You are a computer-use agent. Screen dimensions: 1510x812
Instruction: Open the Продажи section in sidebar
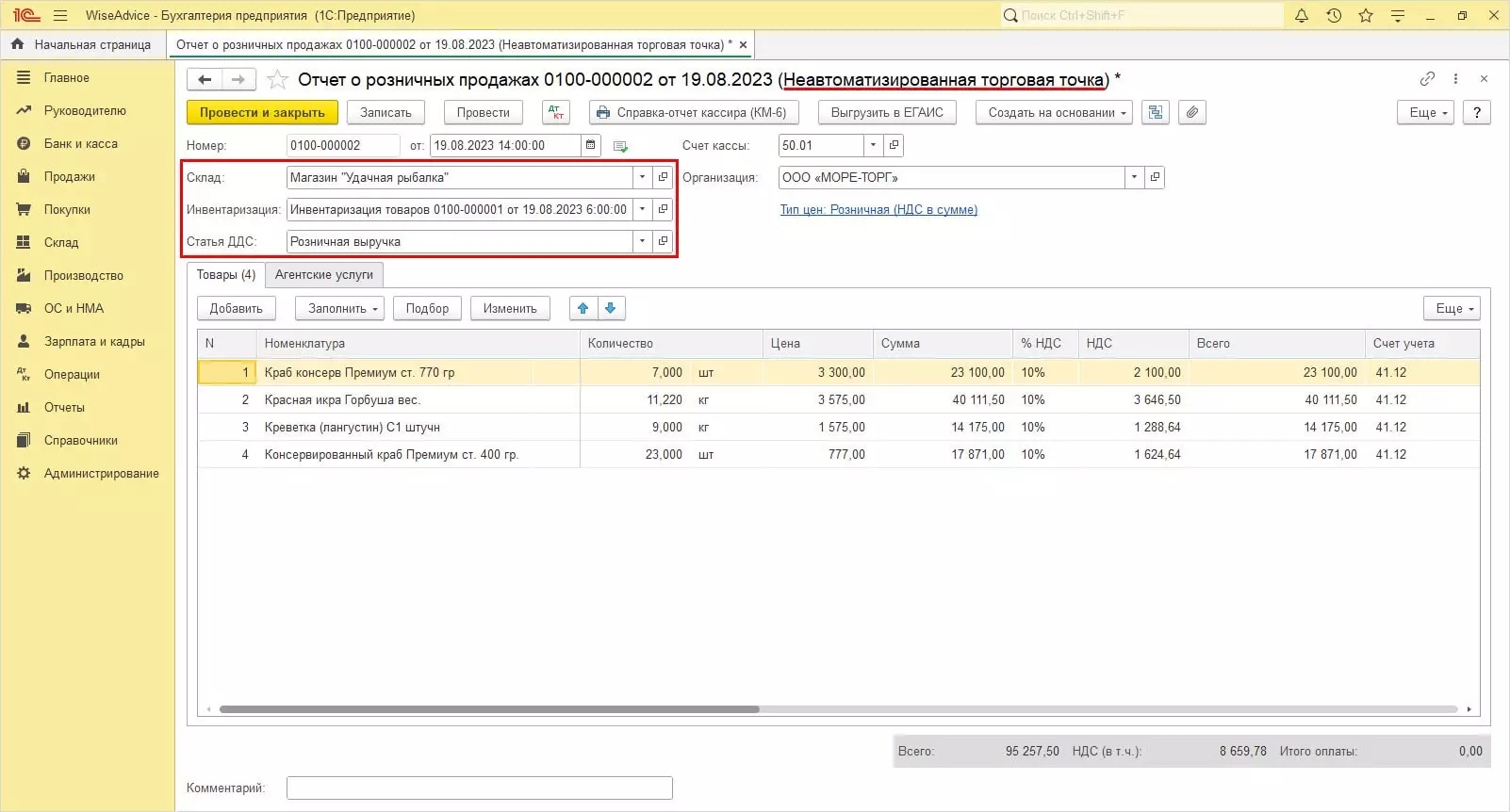pos(69,176)
